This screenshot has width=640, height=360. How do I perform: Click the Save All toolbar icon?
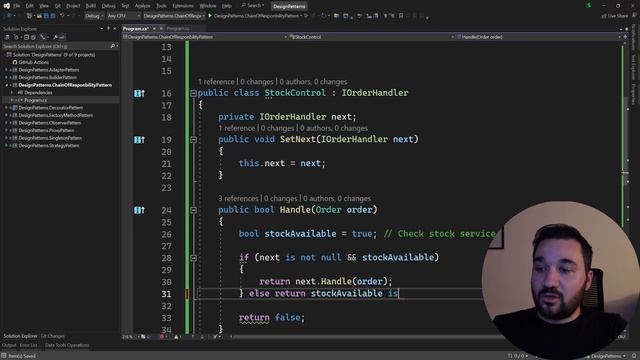tap(53, 16)
